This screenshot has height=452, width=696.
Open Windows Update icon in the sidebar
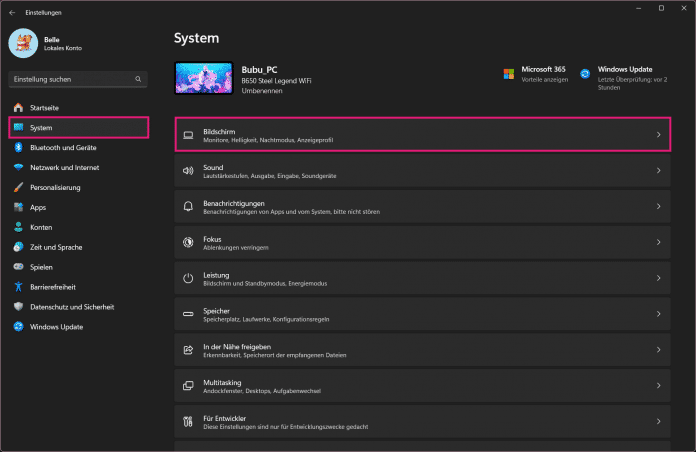18,327
